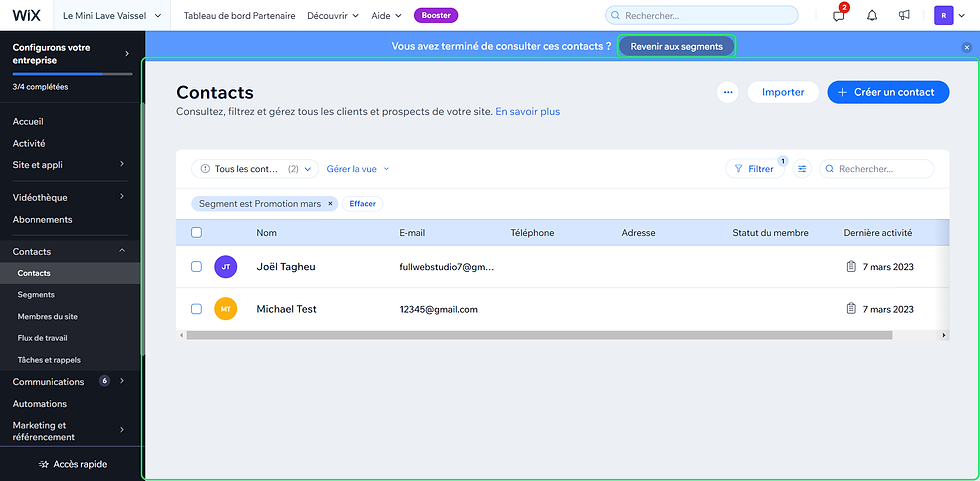Click the Dernière activité column header
This screenshot has height=481, width=980.
click(878, 233)
